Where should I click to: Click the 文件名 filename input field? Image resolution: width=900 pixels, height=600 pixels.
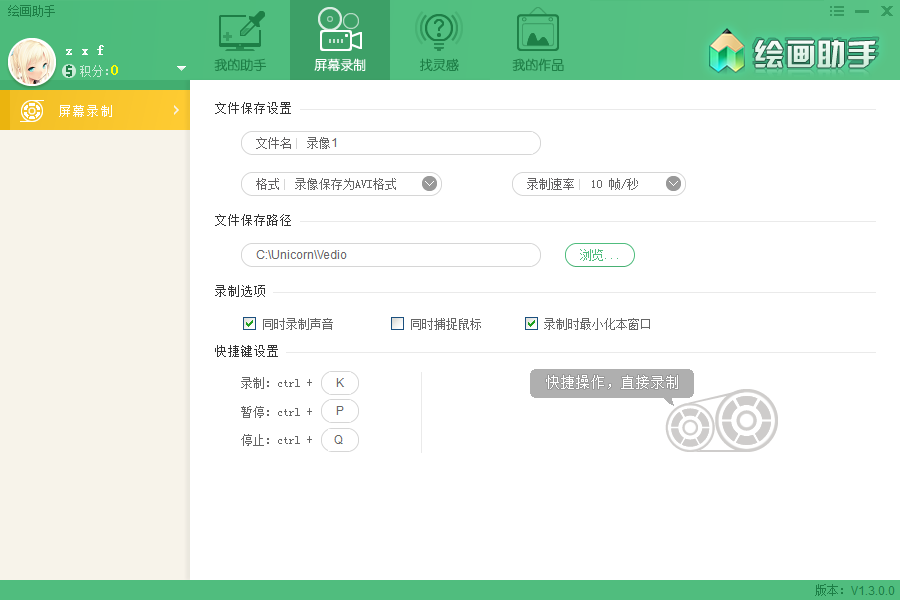coord(400,143)
